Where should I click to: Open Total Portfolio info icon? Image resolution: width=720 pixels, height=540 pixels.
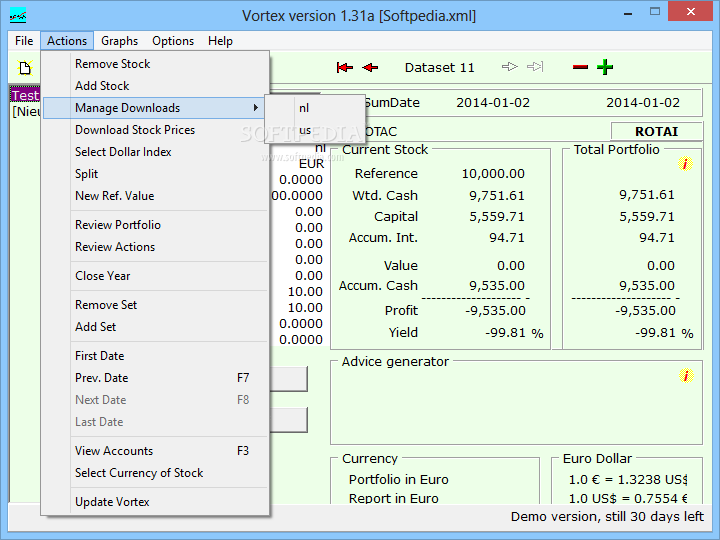click(x=685, y=163)
